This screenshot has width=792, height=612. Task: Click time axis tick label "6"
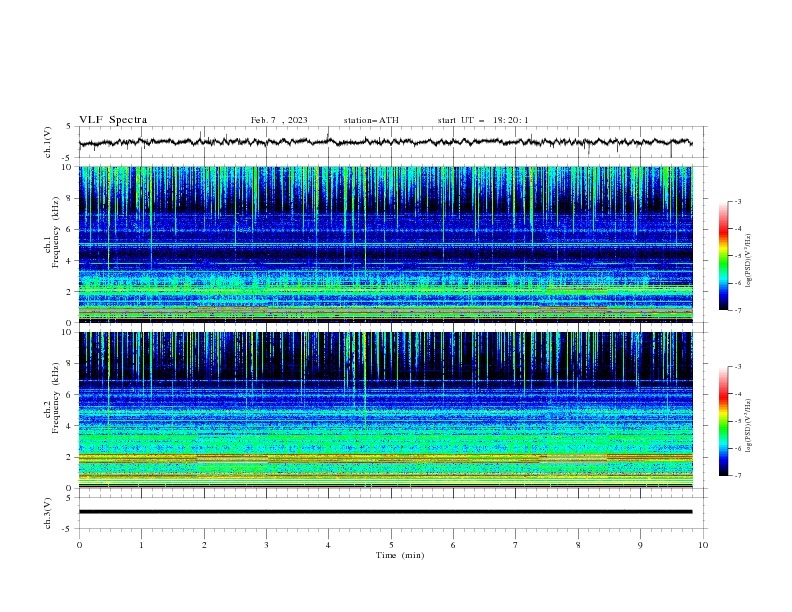pos(453,545)
